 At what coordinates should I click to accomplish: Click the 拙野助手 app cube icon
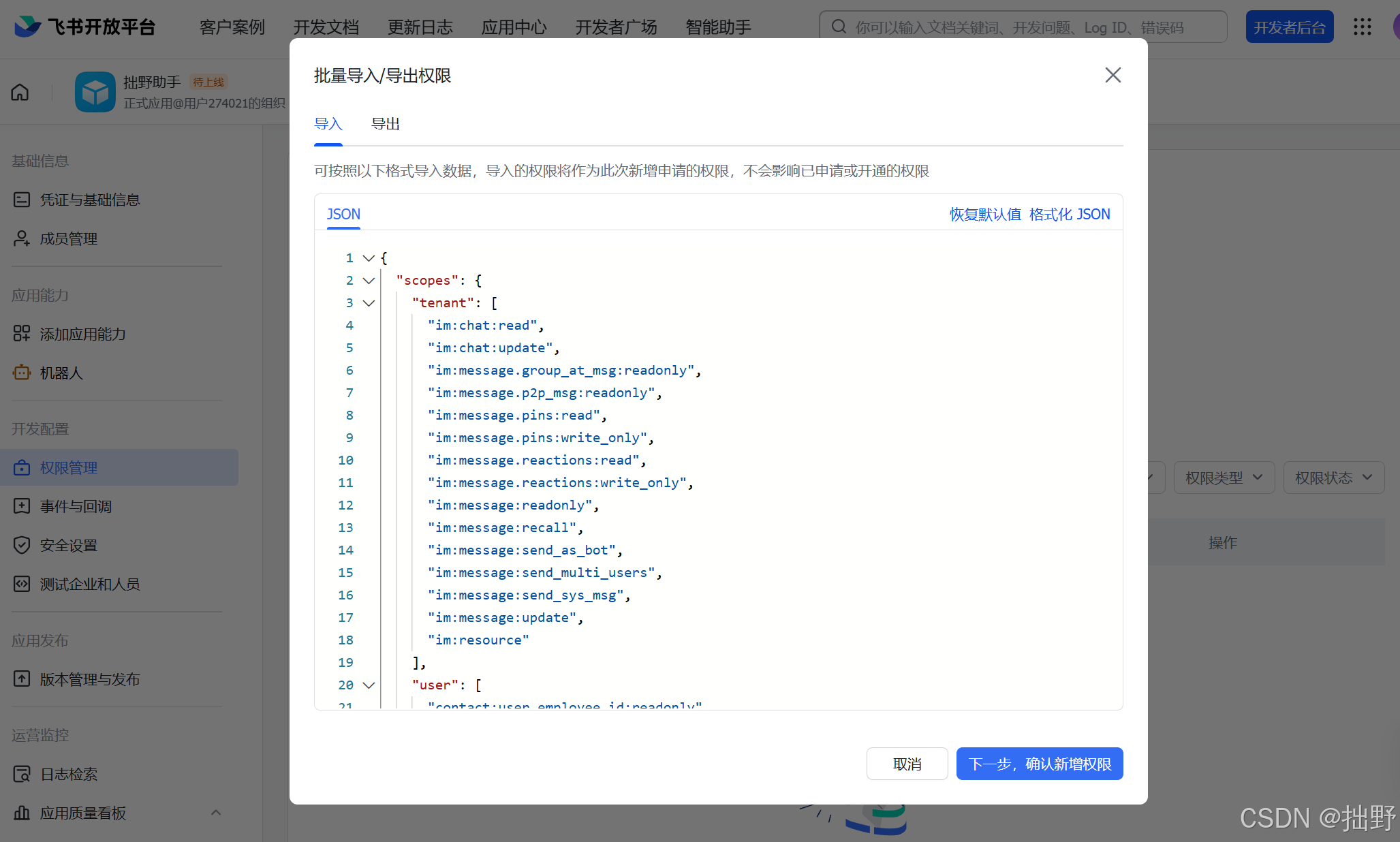(x=95, y=92)
